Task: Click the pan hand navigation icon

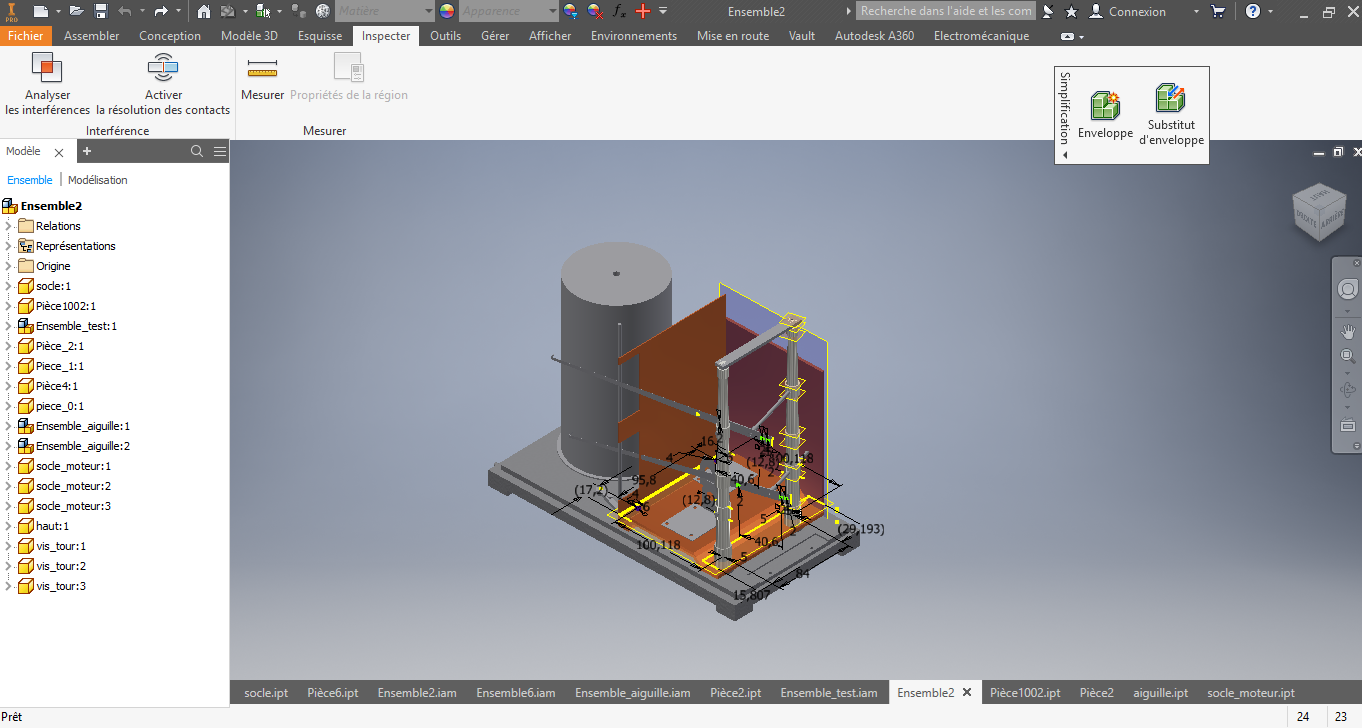Action: coord(1348,331)
